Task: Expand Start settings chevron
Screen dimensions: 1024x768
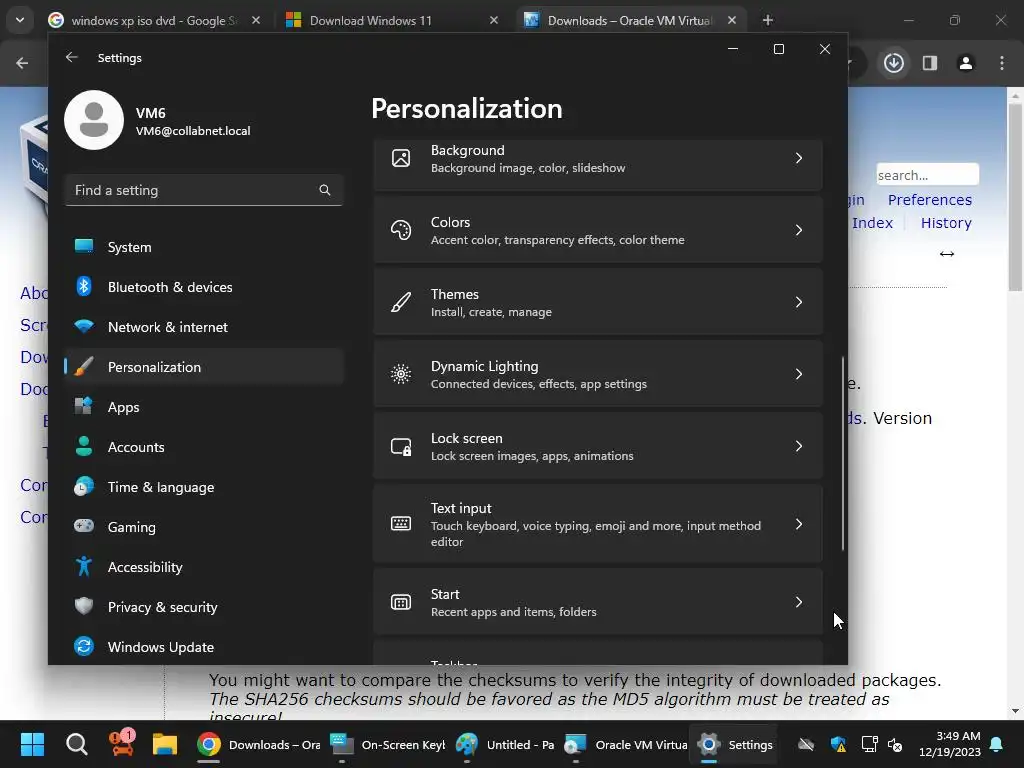Action: tap(799, 602)
